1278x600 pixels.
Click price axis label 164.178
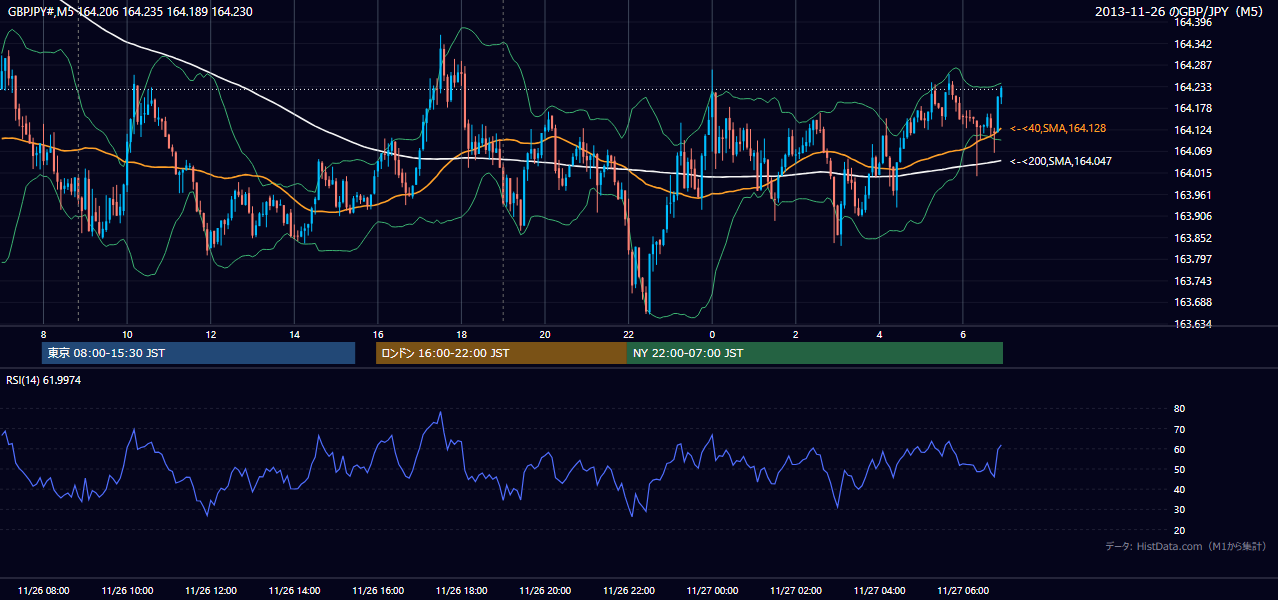coord(1192,108)
